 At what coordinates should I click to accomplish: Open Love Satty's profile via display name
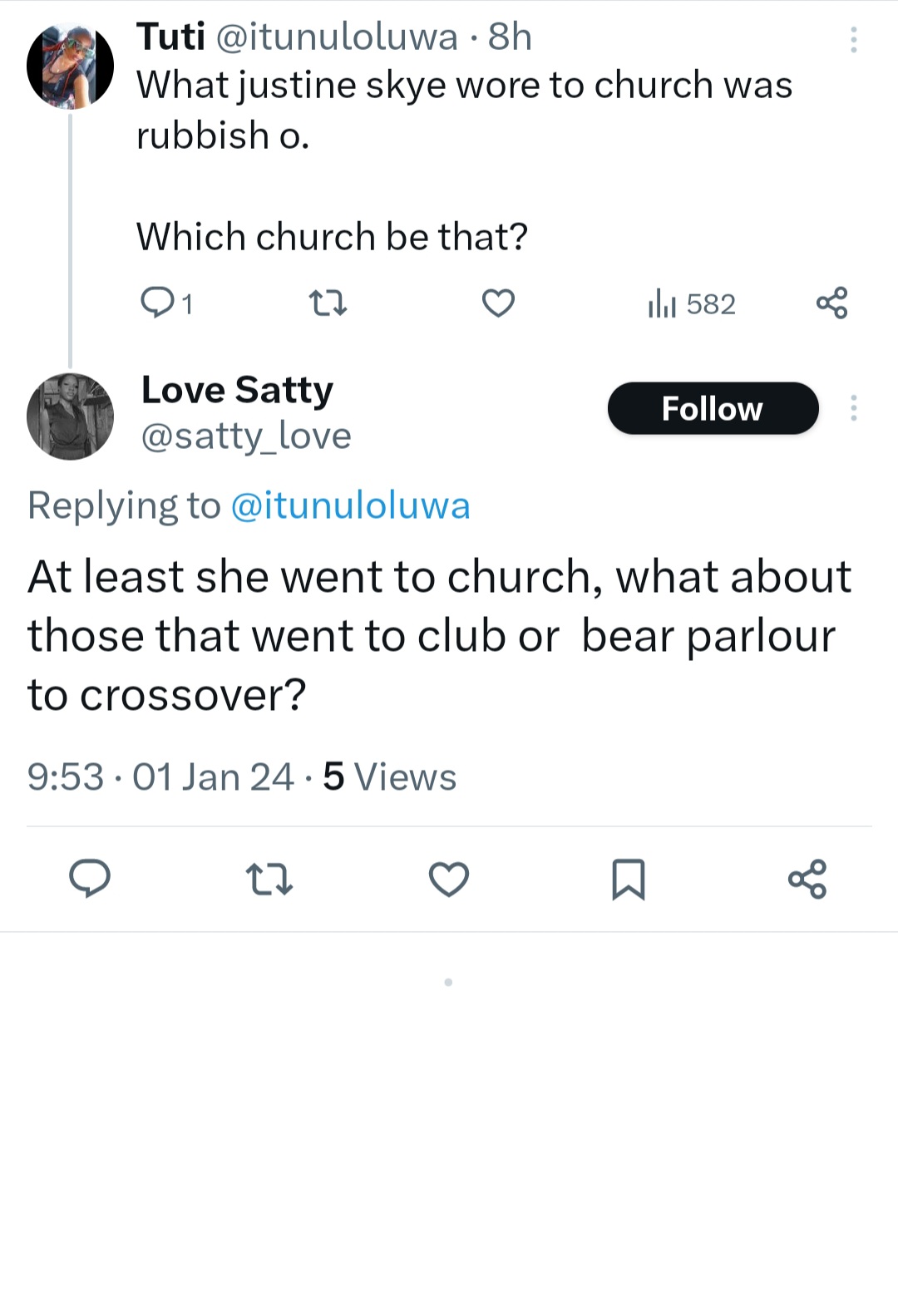point(237,389)
